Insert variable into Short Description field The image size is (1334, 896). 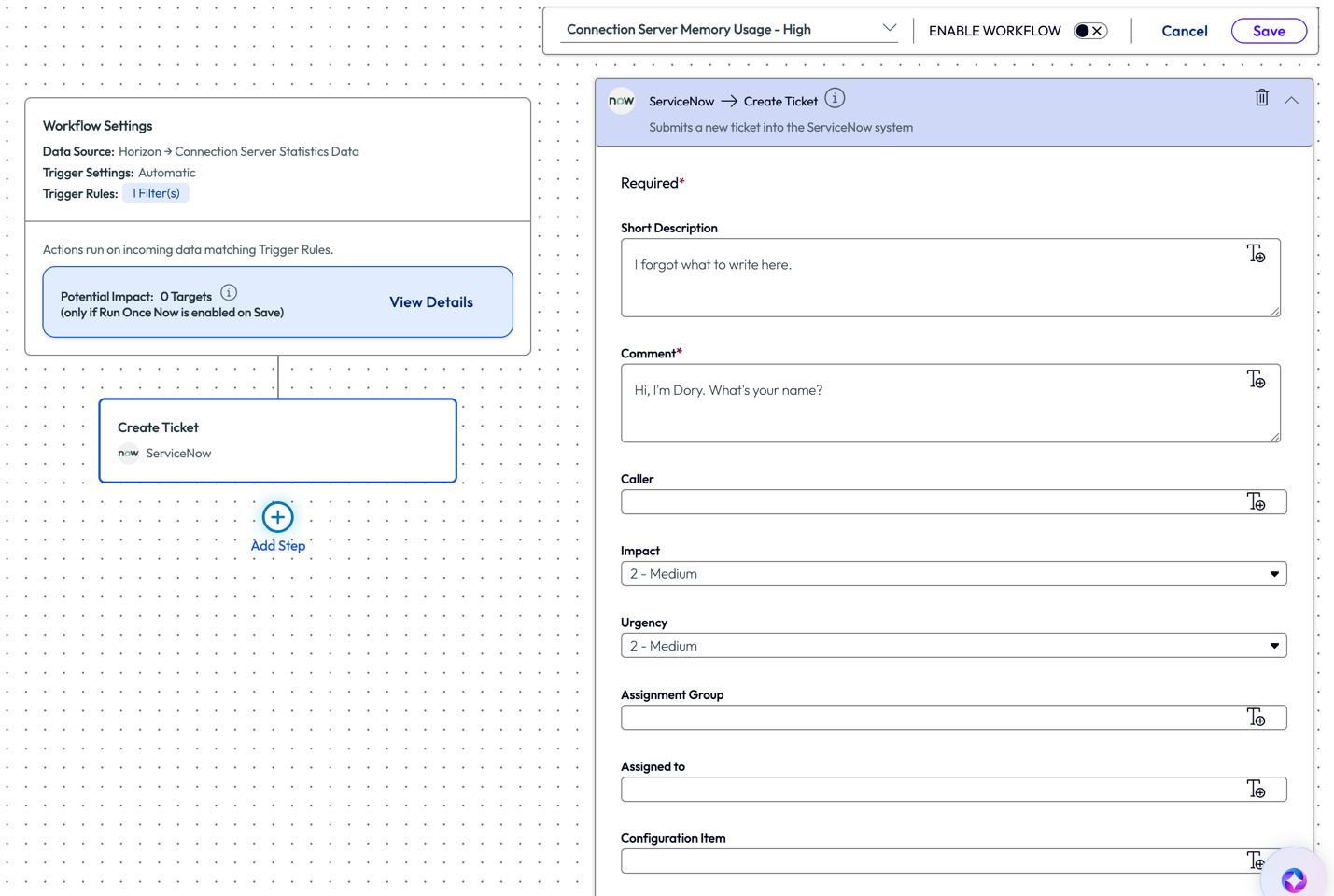click(1257, 254)
